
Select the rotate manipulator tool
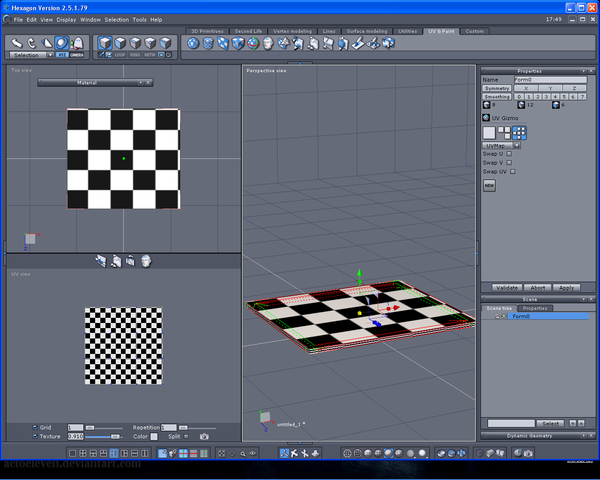(x=31, y=43)
